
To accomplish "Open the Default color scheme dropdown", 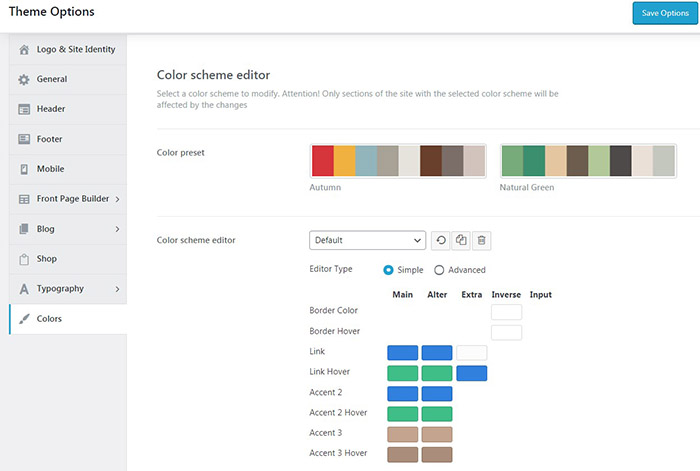I will point(367,240).
